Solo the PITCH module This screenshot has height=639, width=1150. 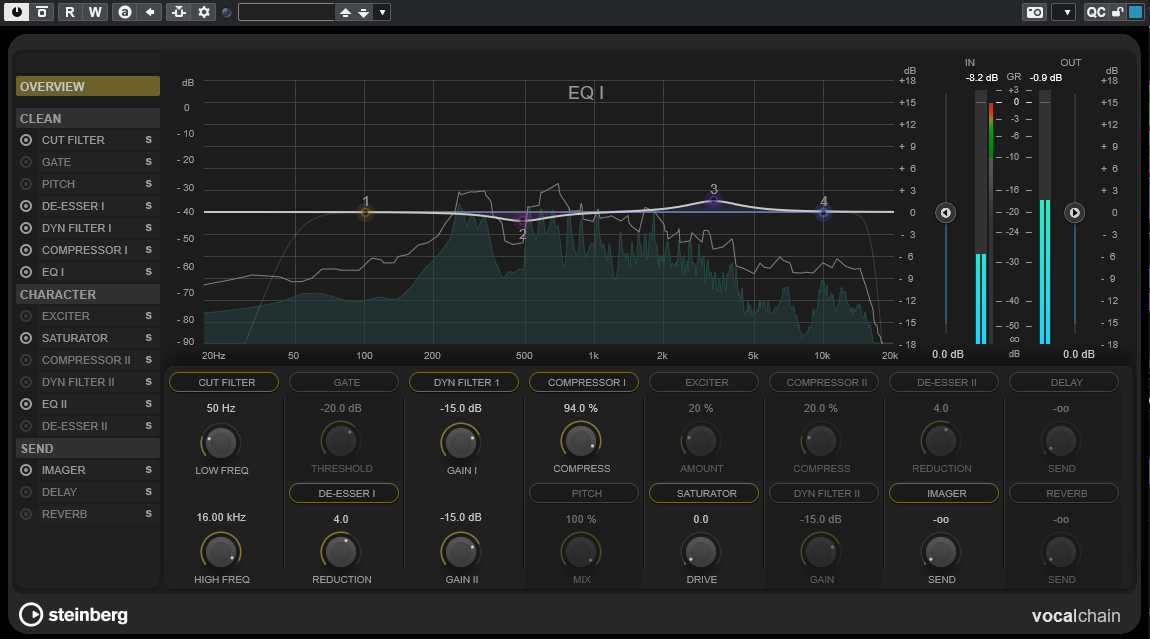(x=148, y=184)
